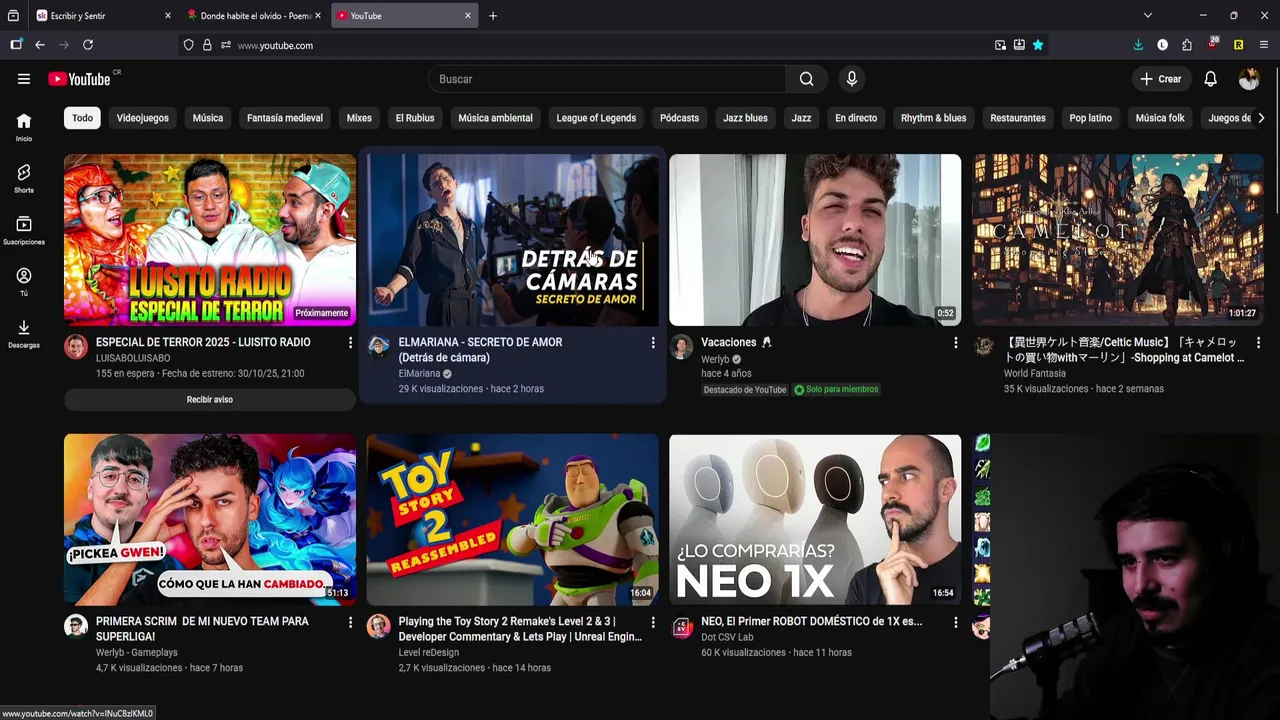Click the tracking protection shield icon

[188, 45]
